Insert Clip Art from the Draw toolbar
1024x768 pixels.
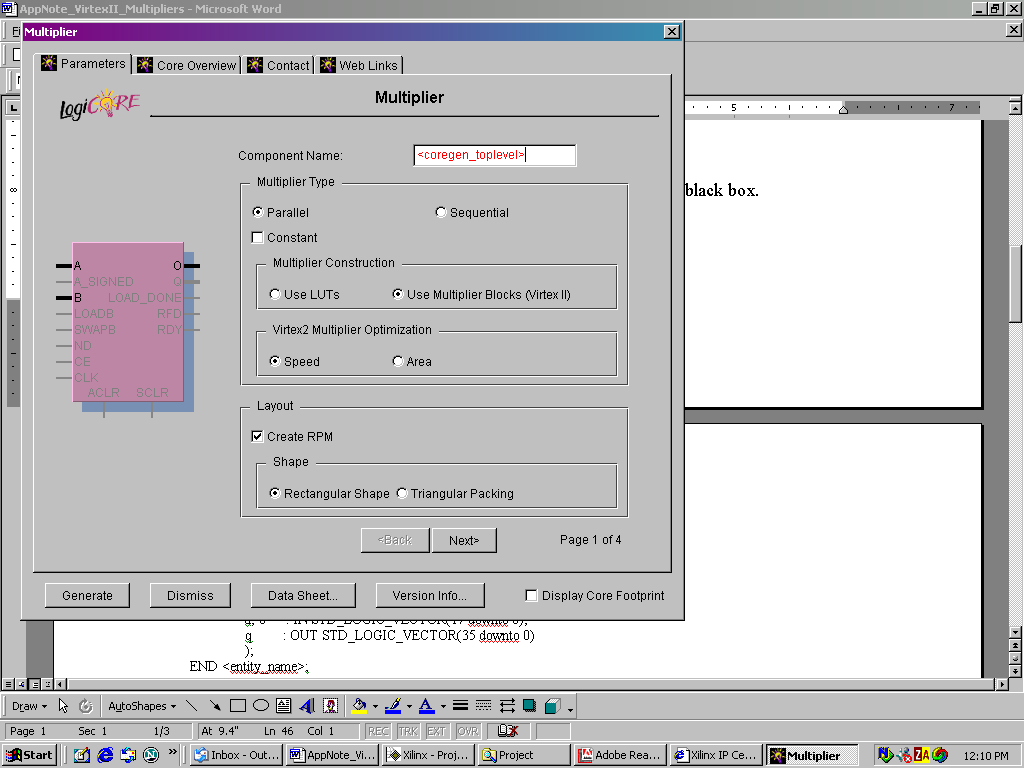330,706
